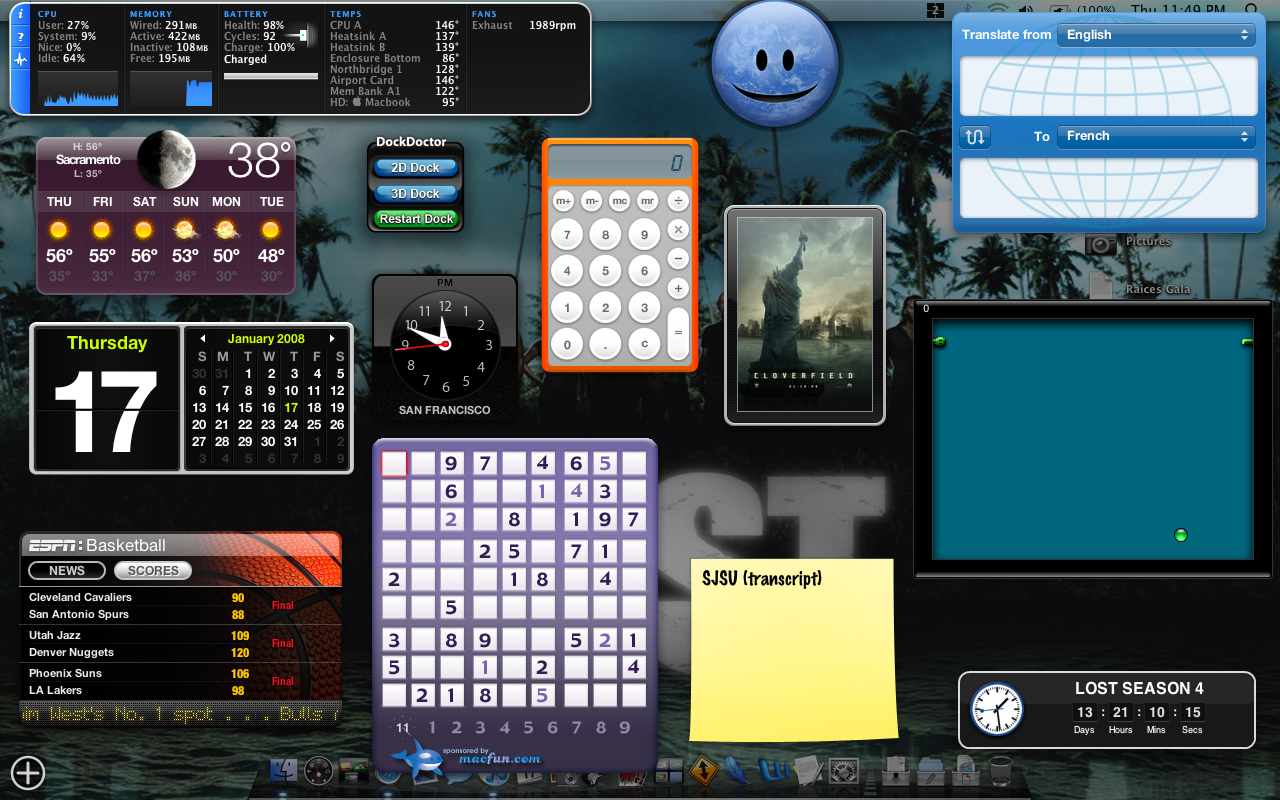Click the SJSU (transcript) sticky note
The width and height of the screenshot is (1280, 800).
(x=793, y=649)
